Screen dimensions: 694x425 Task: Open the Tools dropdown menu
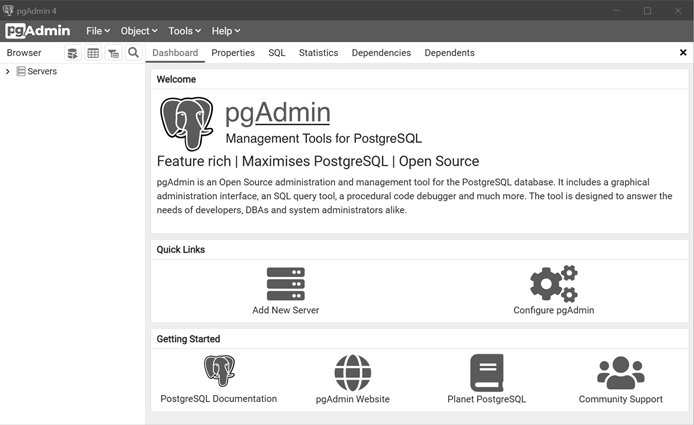(185, 31)
